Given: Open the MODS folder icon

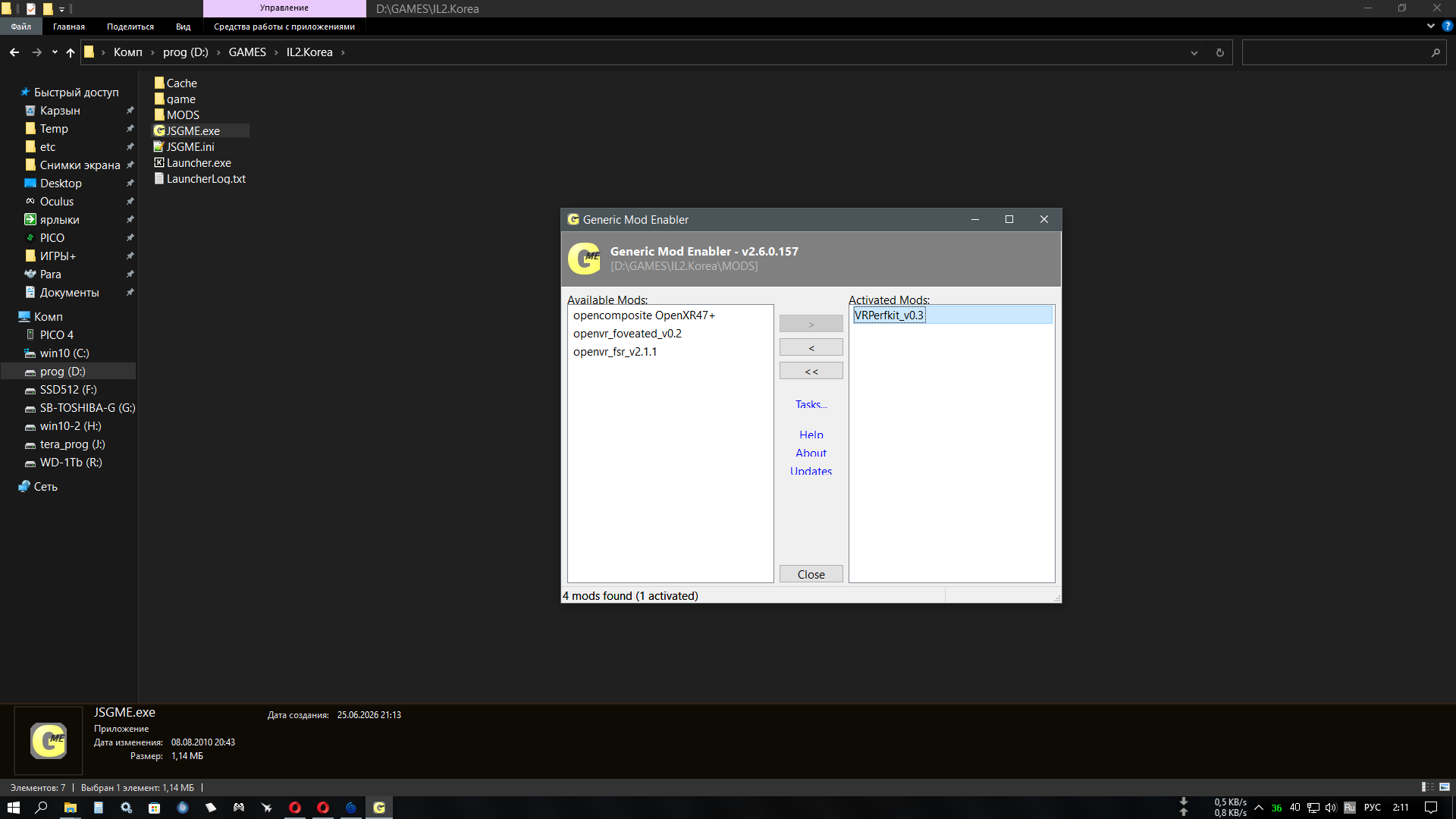Looking at the screenshot, I should 159,115.
